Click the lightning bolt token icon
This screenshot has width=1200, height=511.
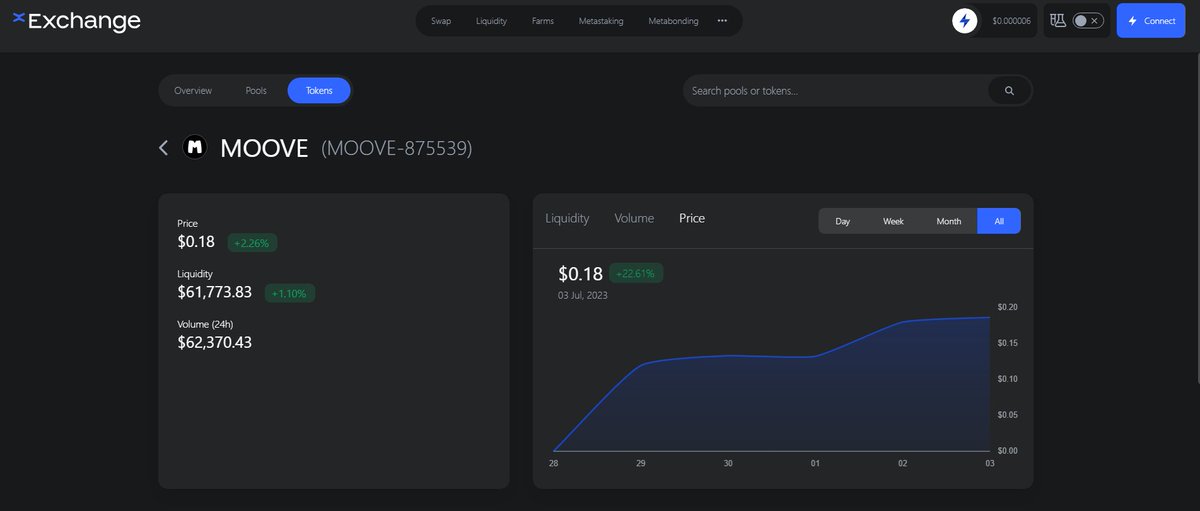965,21
